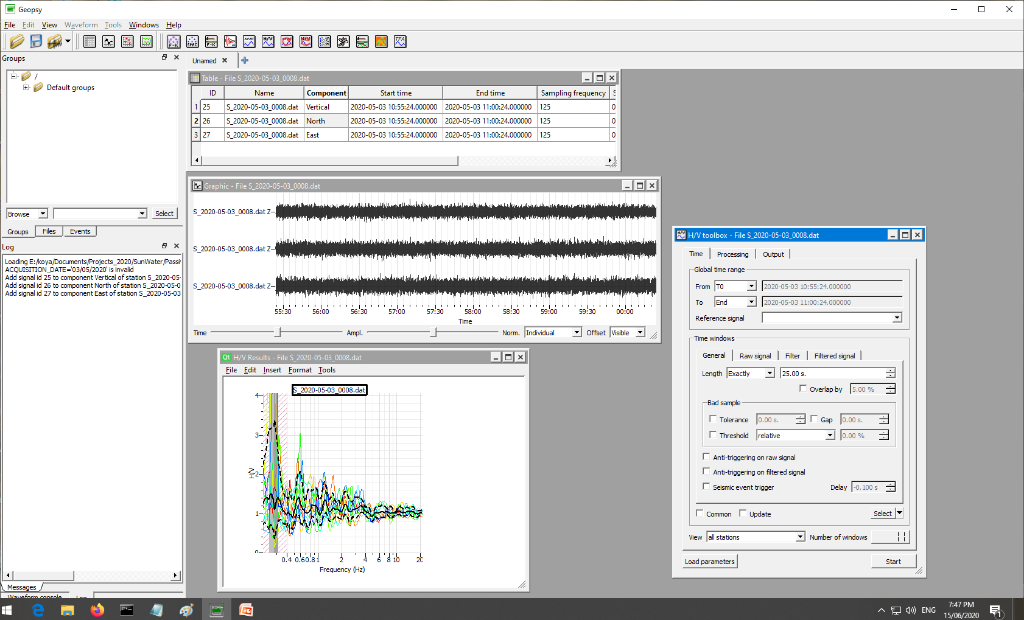Open the new tab plus icon beside Unnamed
Viewport: 1024px width, 620px height.
(245, 61)
